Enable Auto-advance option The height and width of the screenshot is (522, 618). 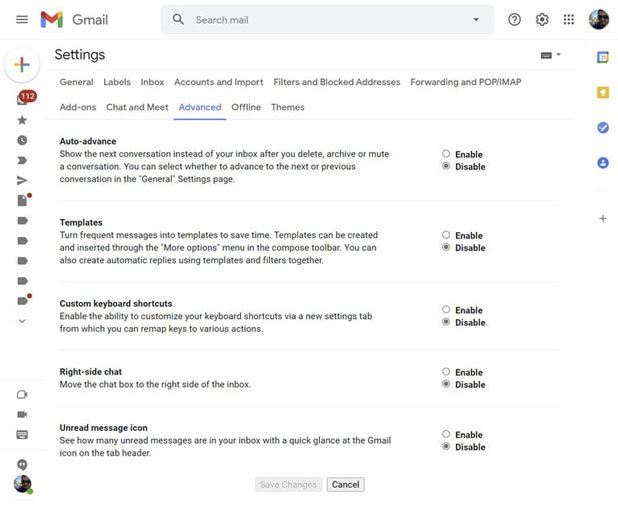pos(446,154)
